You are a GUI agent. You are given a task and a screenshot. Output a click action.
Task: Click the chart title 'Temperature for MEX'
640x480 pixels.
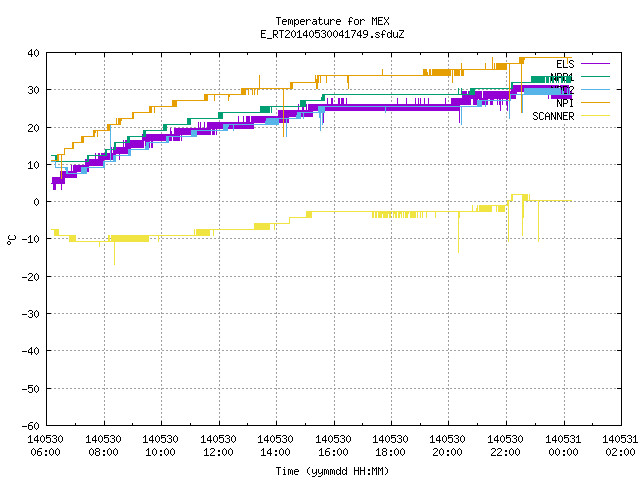tap(332, 21)
